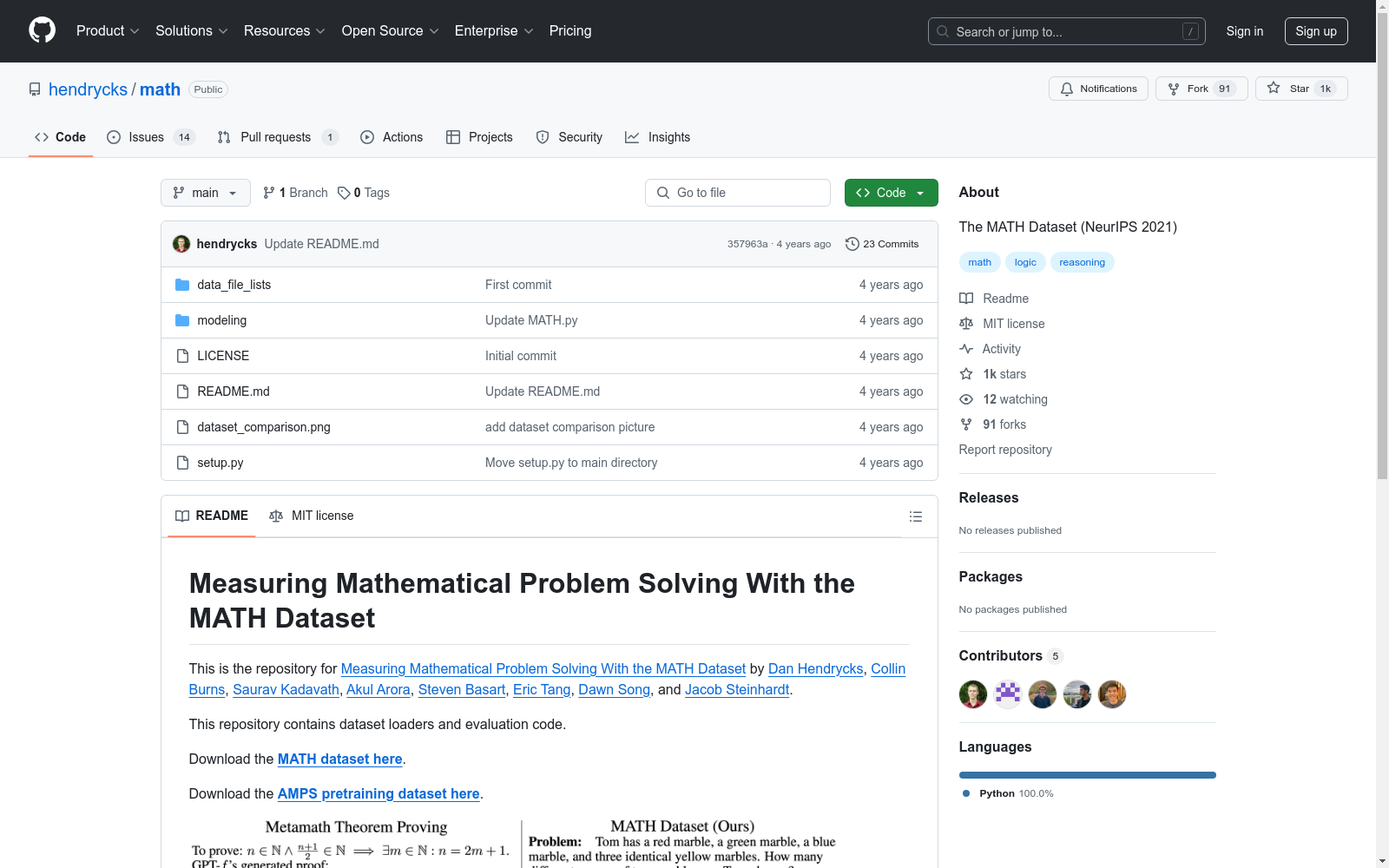
Task: Select the Code tab
Action: pyautogui.click(x=61, y=137)
